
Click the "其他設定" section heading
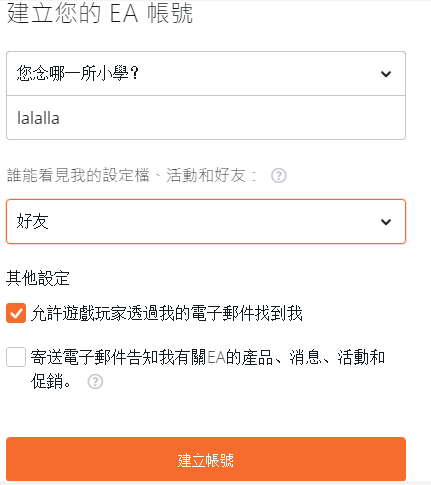point(38,278)
